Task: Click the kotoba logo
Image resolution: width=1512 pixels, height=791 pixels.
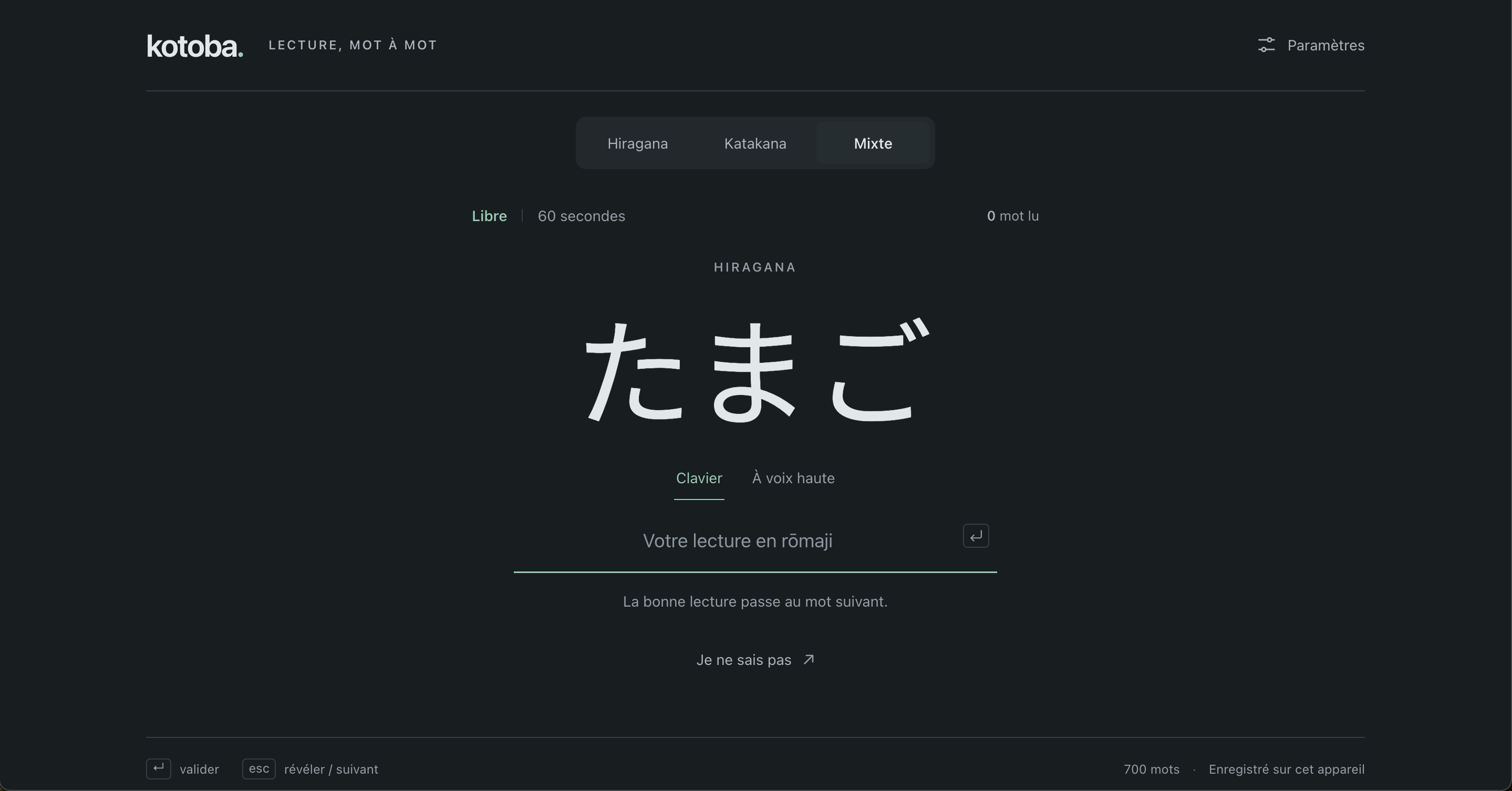Action: [x=195, y=46]
